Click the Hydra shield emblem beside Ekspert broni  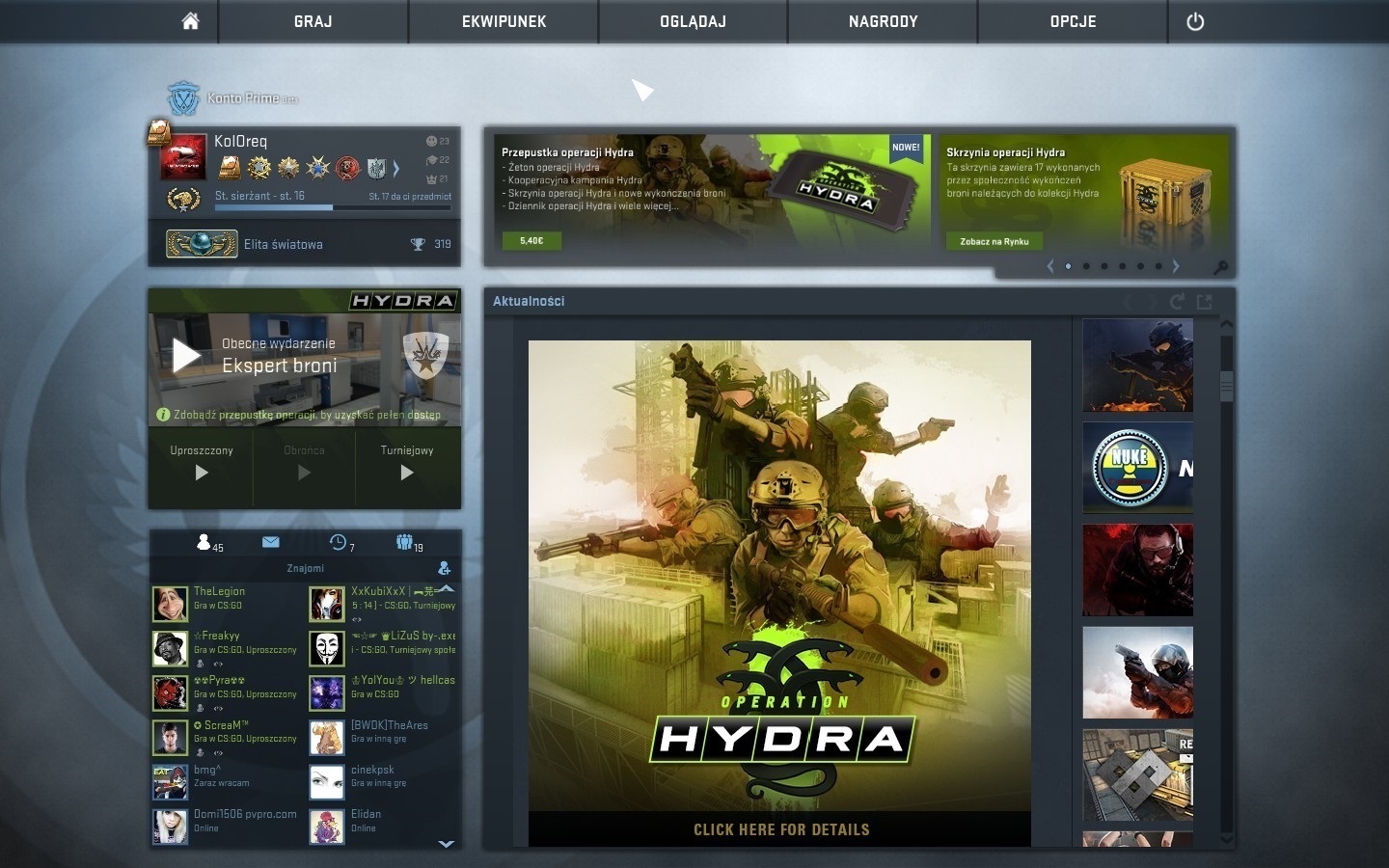click(425, 355)
